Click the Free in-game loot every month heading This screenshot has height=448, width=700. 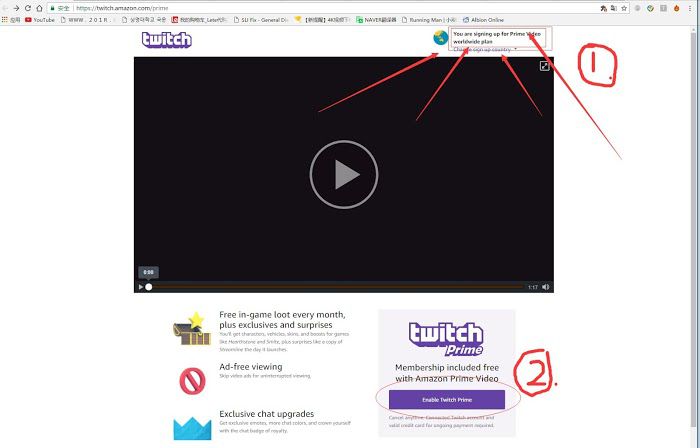(282, 319)
